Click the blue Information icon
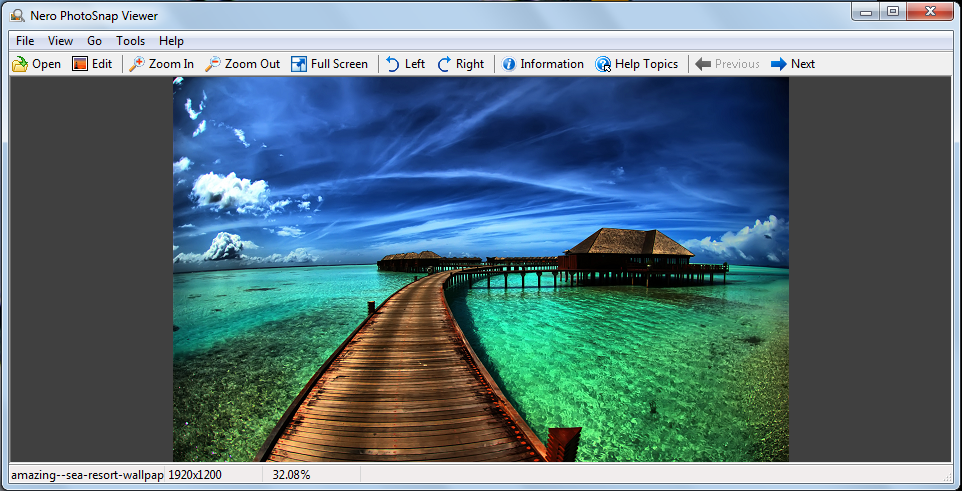Image resolution: width=962 pixels, height=491 pixels. pyautogui.click(x=509, y=64)
